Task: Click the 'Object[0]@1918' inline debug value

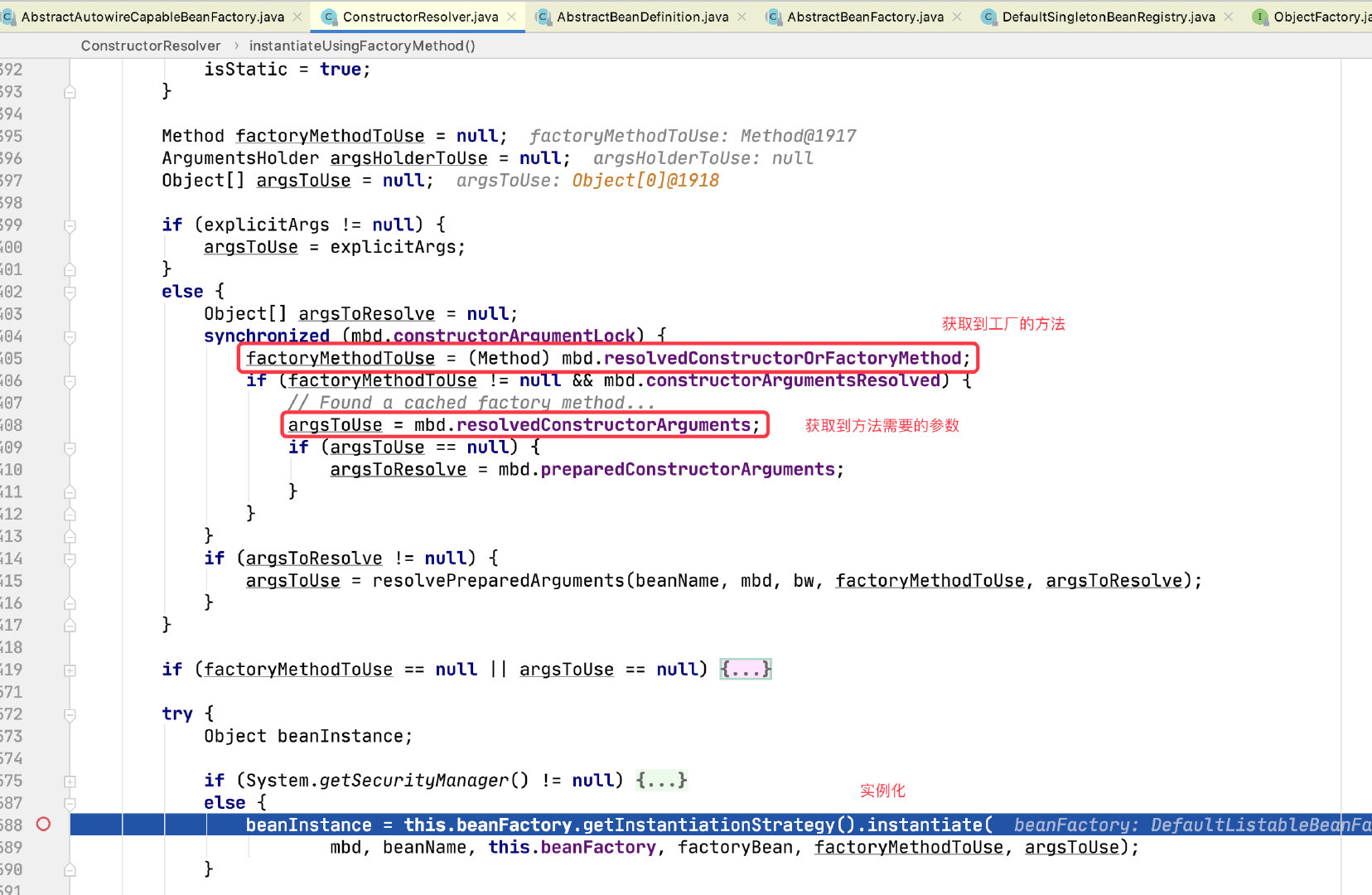Action: [645, 181]
